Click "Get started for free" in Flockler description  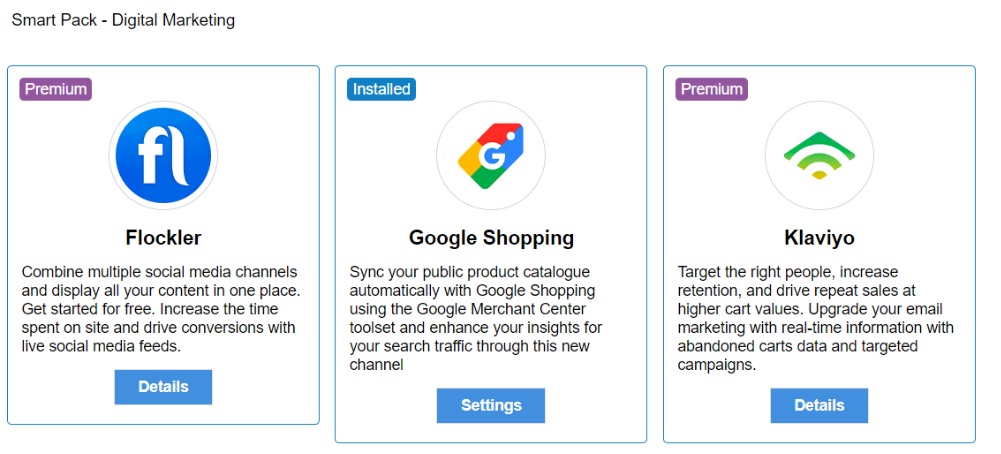coord(93,309)
